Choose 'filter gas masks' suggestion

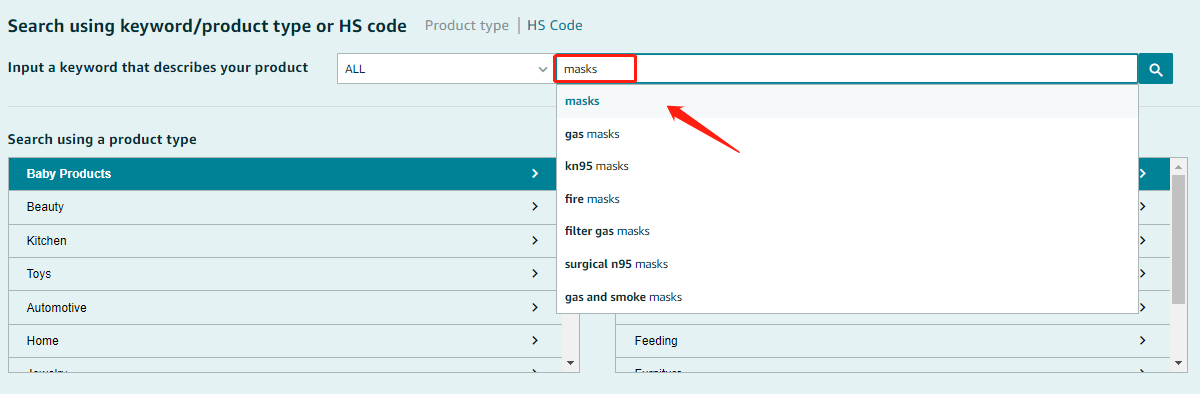[x=847, y=231]
